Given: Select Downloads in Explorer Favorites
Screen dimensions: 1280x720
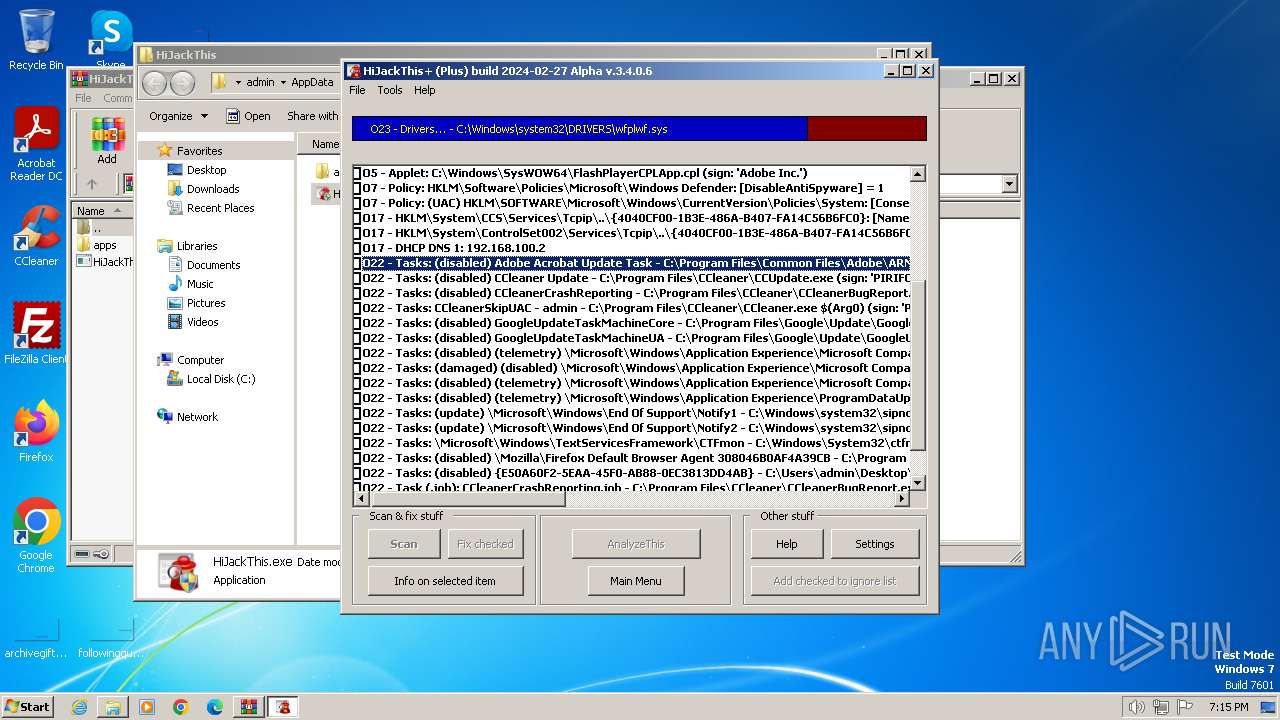Looking at the screenshot, I should point(212,189).
